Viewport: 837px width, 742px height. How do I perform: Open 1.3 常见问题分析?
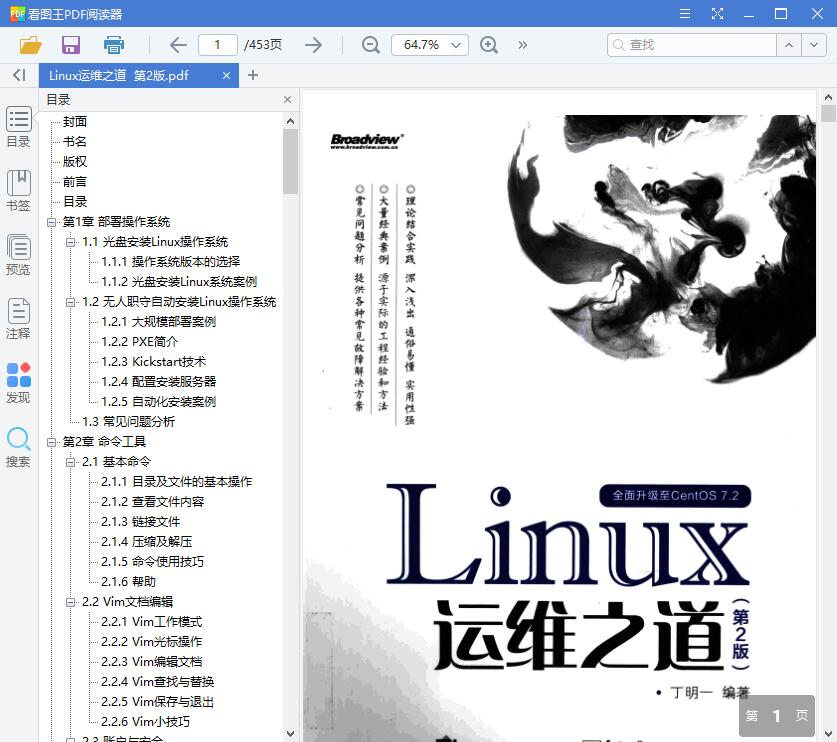(x=129, y=422)
